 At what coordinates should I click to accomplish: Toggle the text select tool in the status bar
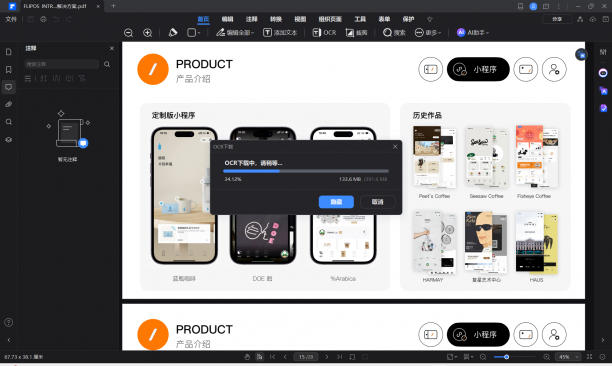[259, 357]
